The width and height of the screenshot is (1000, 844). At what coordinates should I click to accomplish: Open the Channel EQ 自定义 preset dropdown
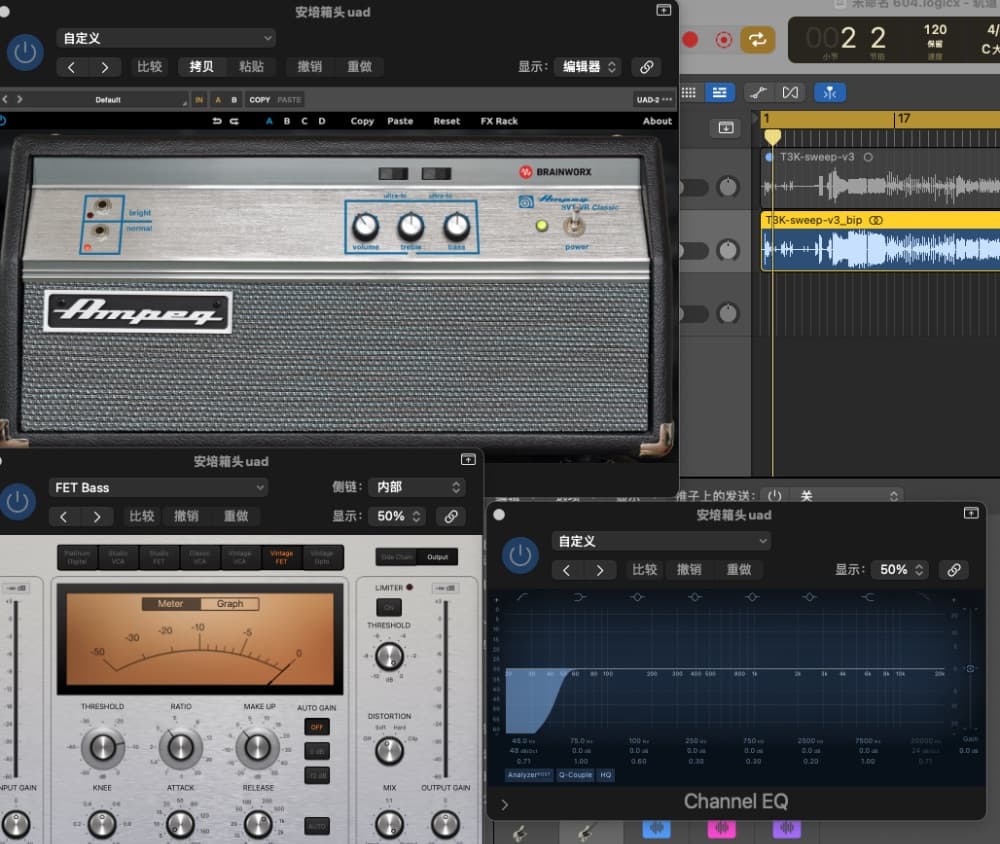pos(661,542)
